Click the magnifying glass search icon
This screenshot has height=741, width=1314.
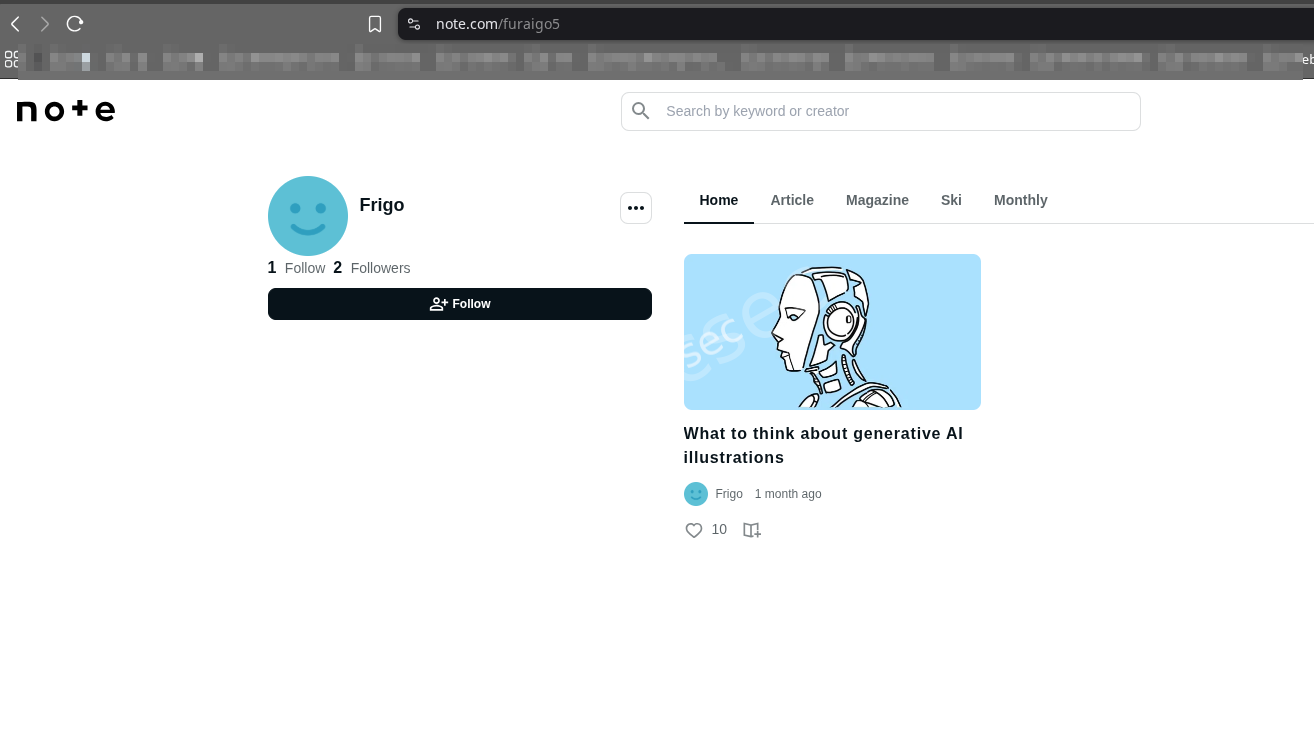coord(641,111)
